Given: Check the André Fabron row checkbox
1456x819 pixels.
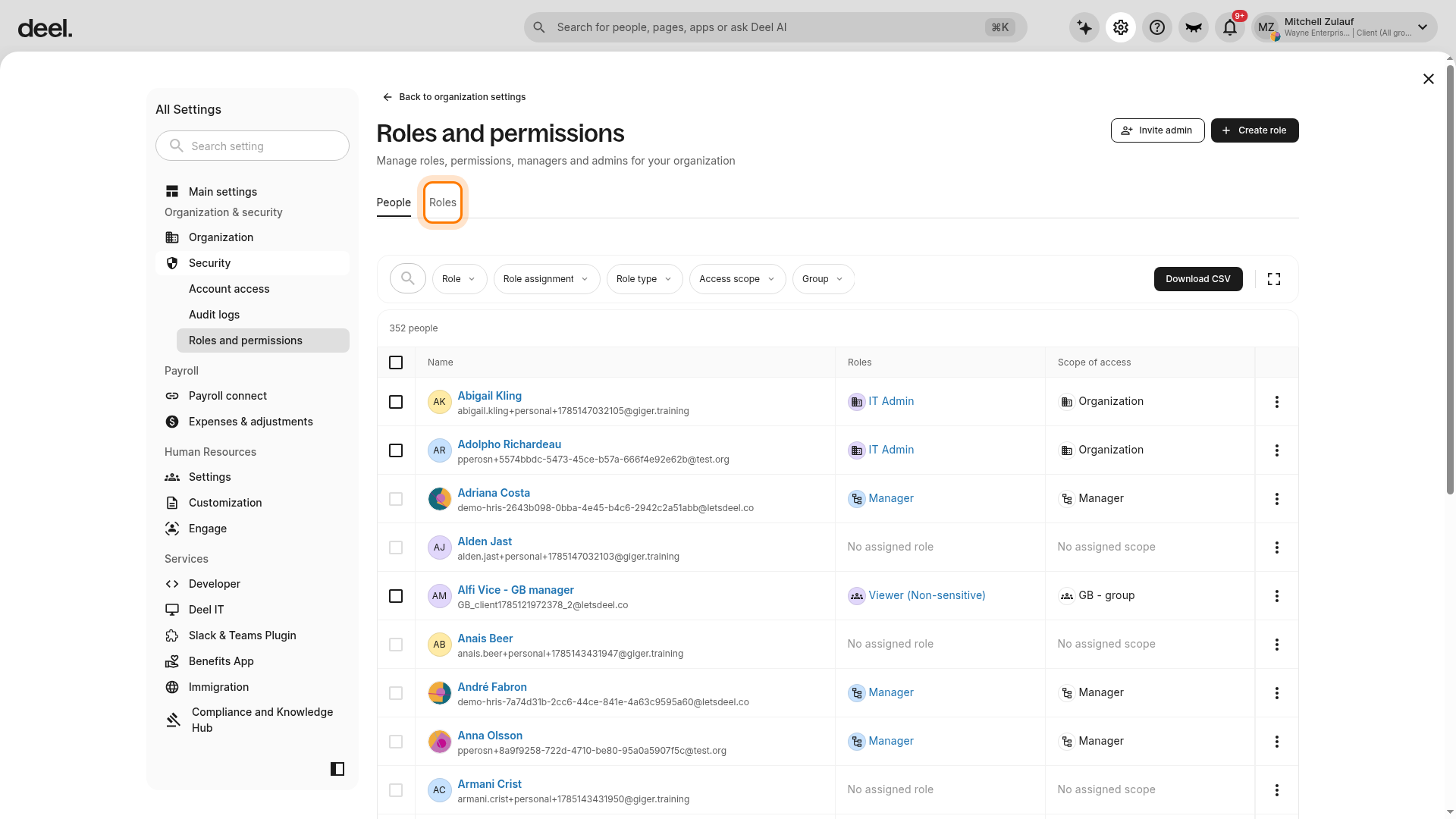Looking at the screenshot, I should pos(396,693).
